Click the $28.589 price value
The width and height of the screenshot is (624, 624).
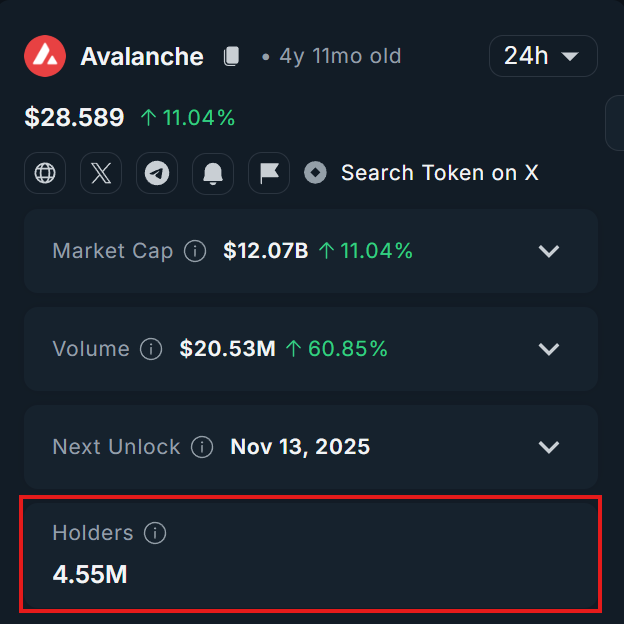coord(74,117)
